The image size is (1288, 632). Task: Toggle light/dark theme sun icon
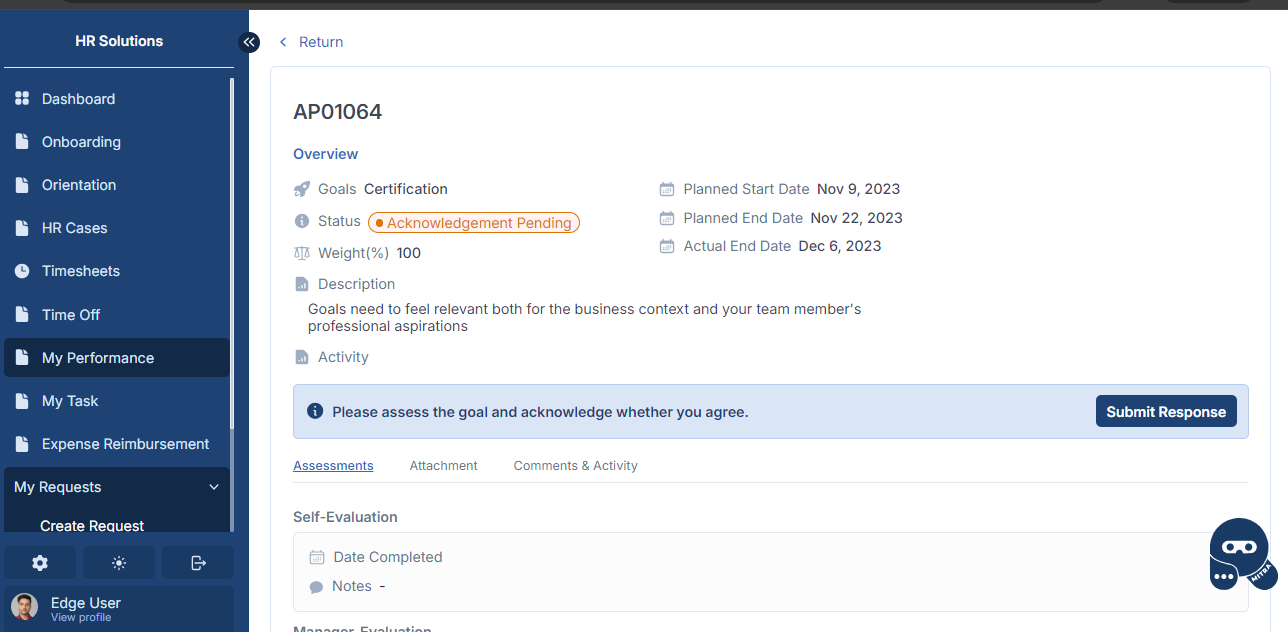pyautogui.click(x=119, y=563)
